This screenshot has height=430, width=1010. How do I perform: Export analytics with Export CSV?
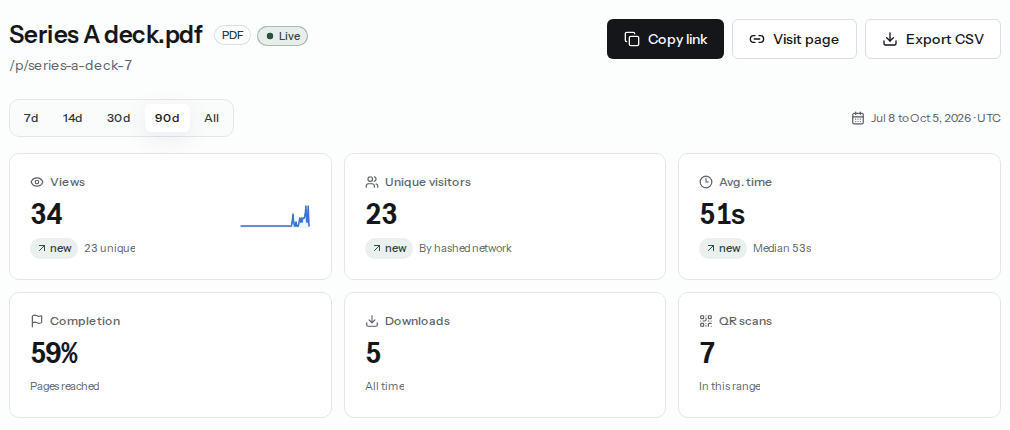point(933,39)
